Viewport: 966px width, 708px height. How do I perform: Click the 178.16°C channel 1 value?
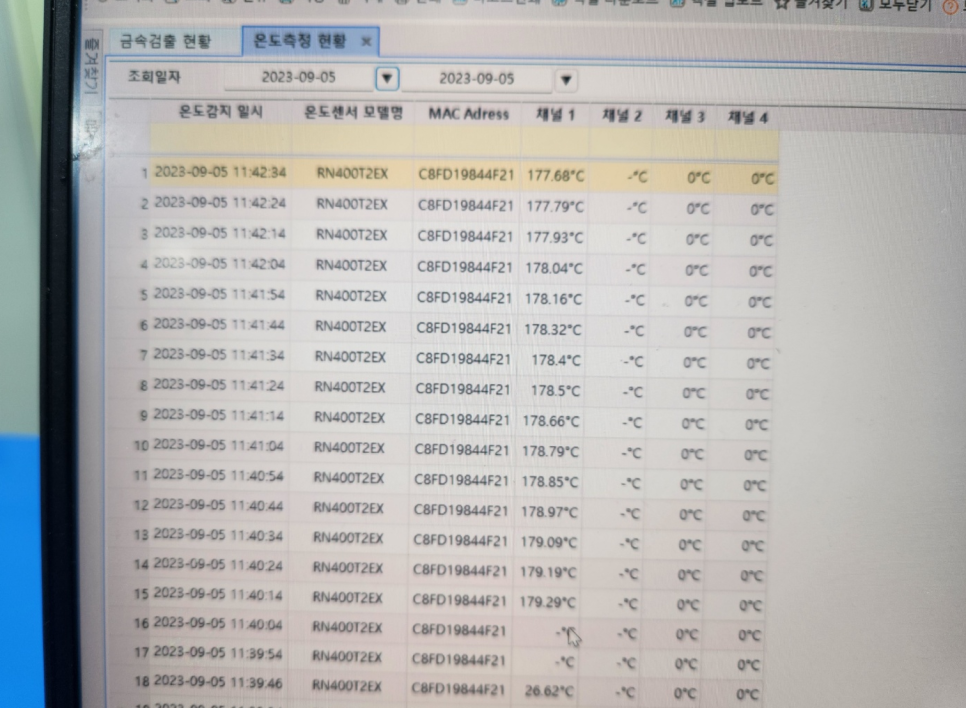point(553,299)
